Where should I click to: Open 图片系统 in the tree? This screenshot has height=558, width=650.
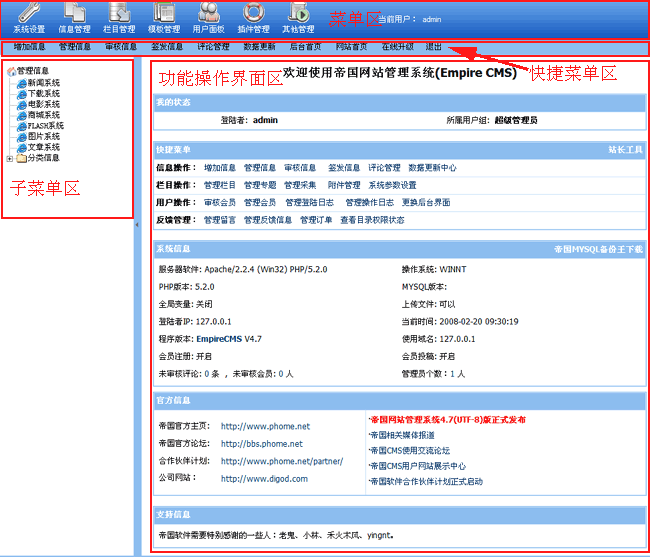(44, 137)
